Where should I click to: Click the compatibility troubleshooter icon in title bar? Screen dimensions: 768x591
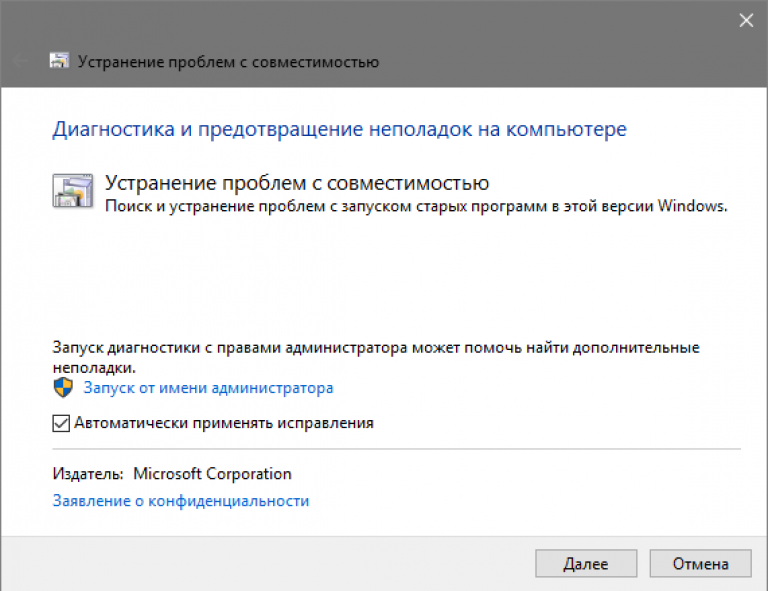[59, 61]
